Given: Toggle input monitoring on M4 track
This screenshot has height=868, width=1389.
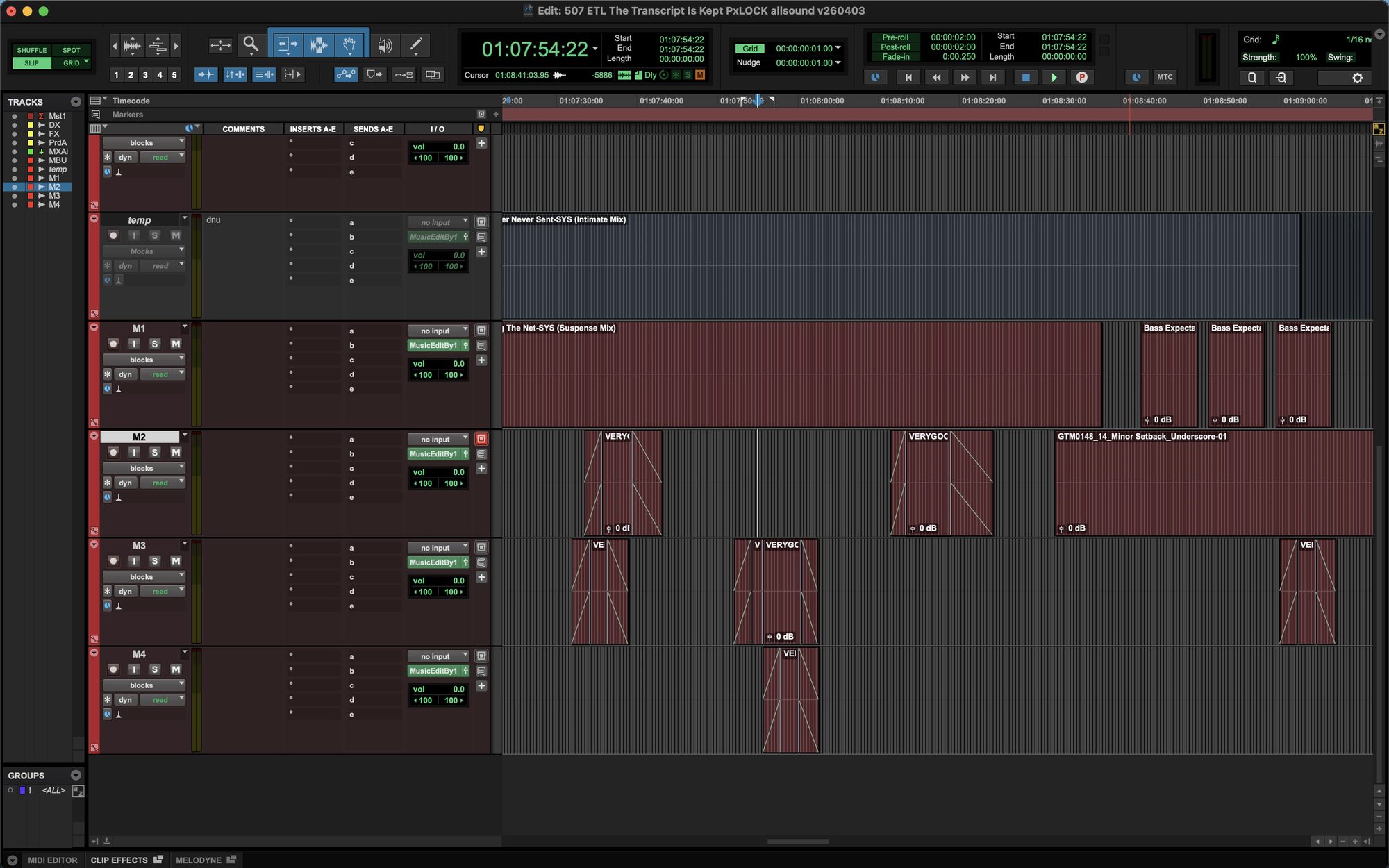Looking at the screenshot, I should click(134, 669).
